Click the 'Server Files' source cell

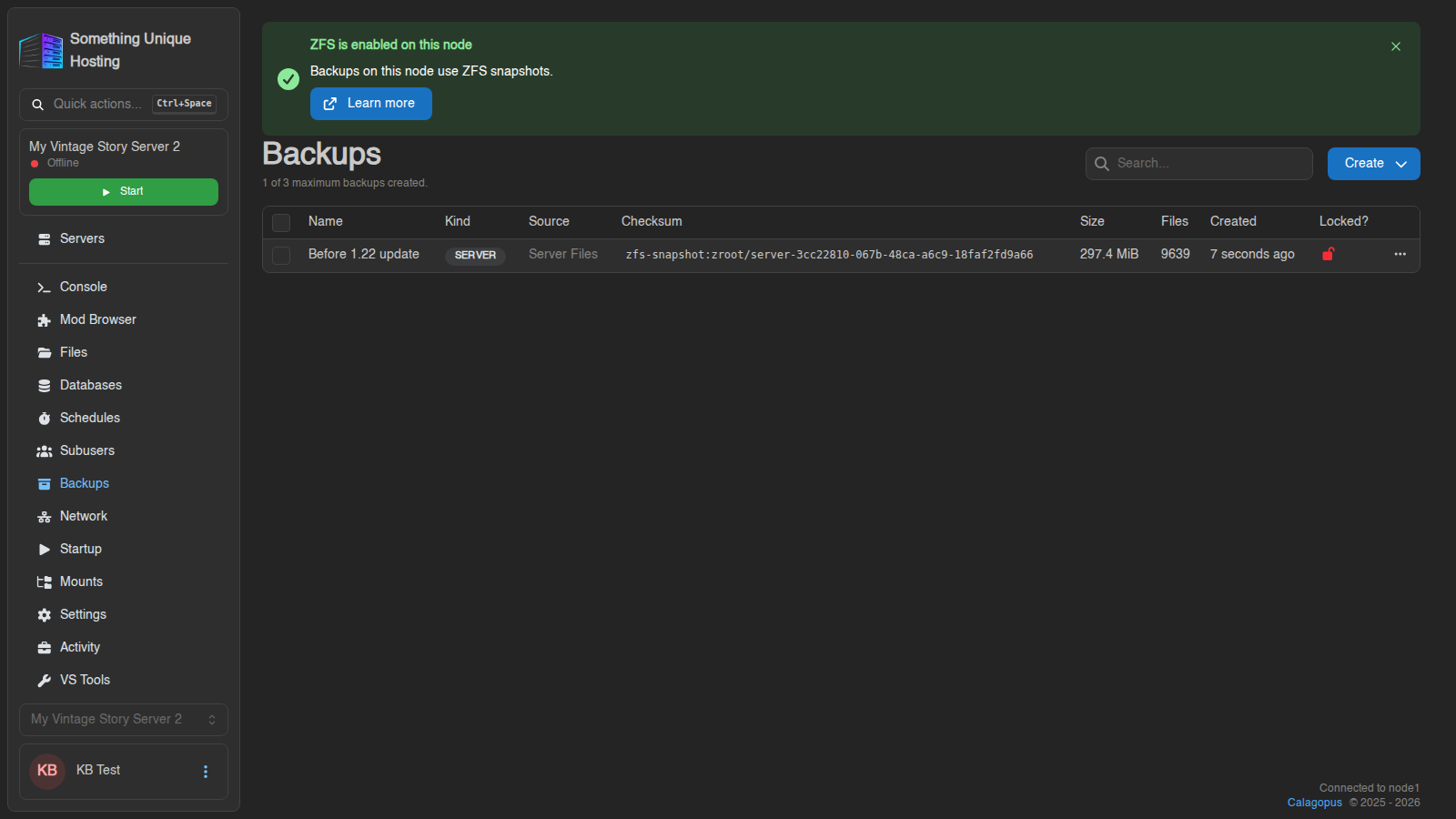(563, 255)
